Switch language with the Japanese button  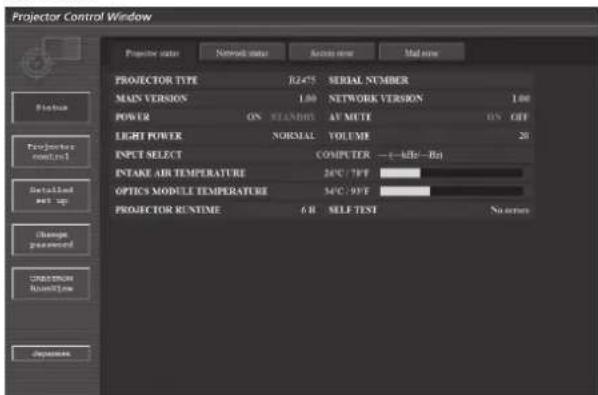[51, 353]
